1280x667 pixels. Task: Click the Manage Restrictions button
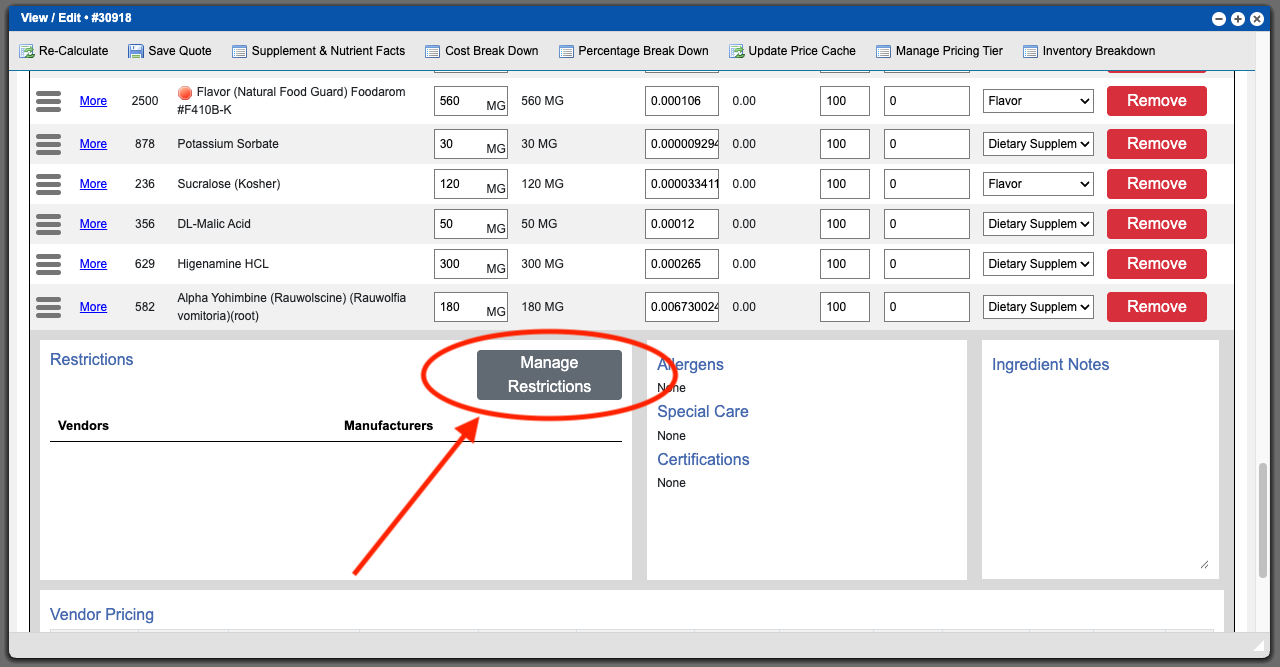coord(549,375)
